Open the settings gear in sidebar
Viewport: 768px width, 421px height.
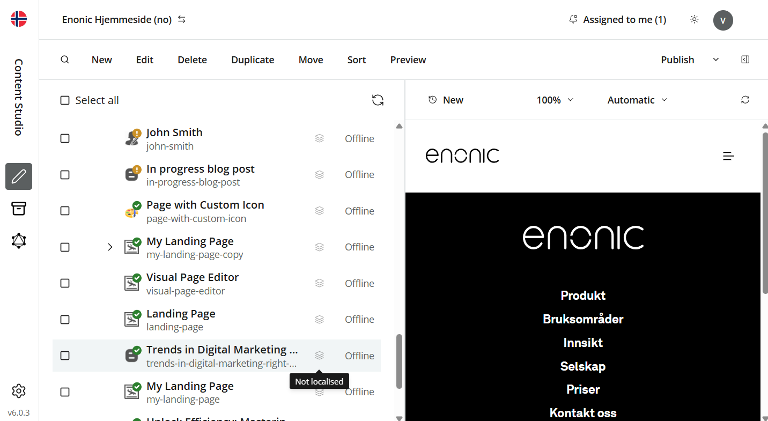(19, 391)
